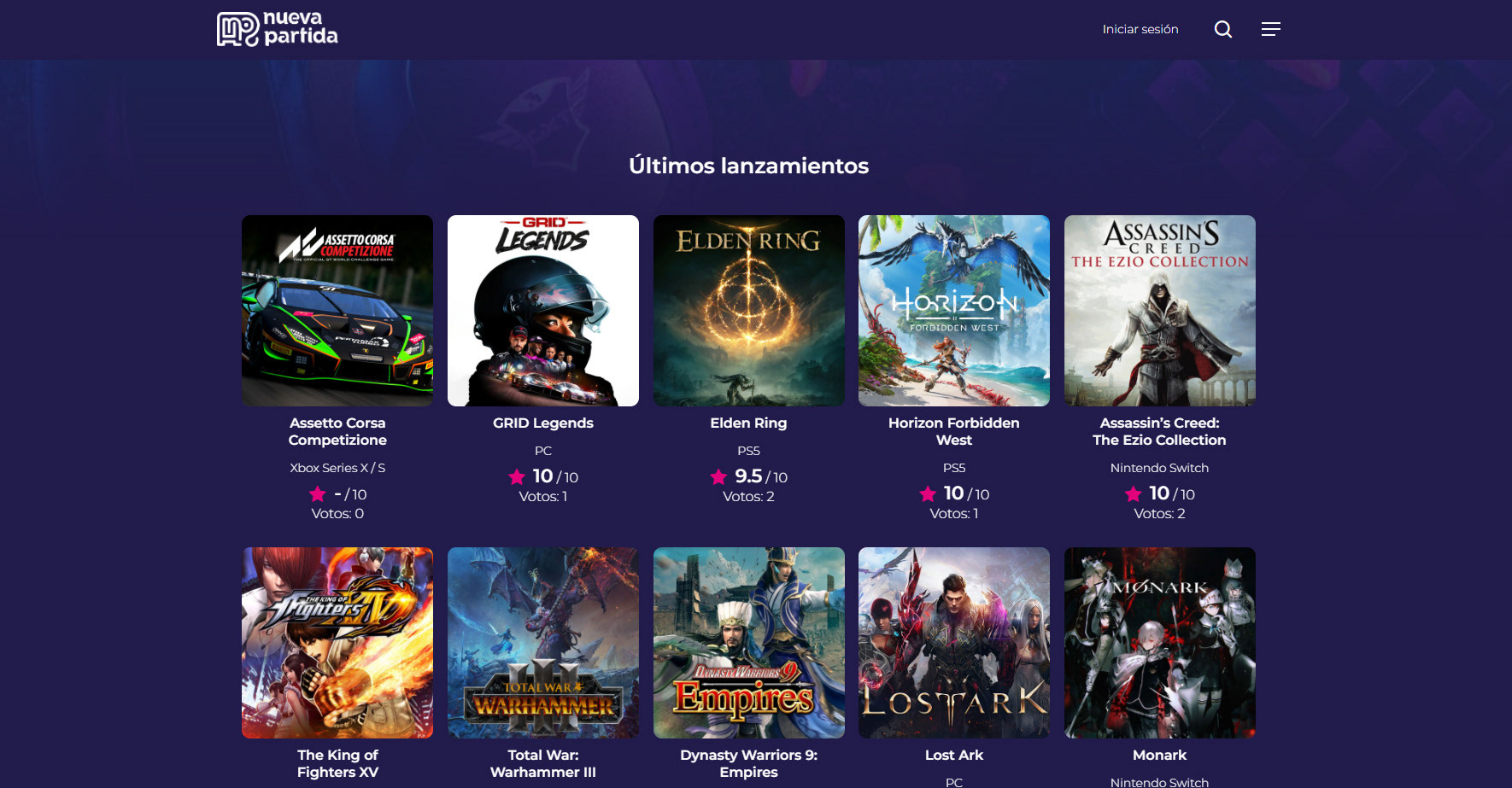
Task: Open the search magnifier icon
Action: [1223, 29]
